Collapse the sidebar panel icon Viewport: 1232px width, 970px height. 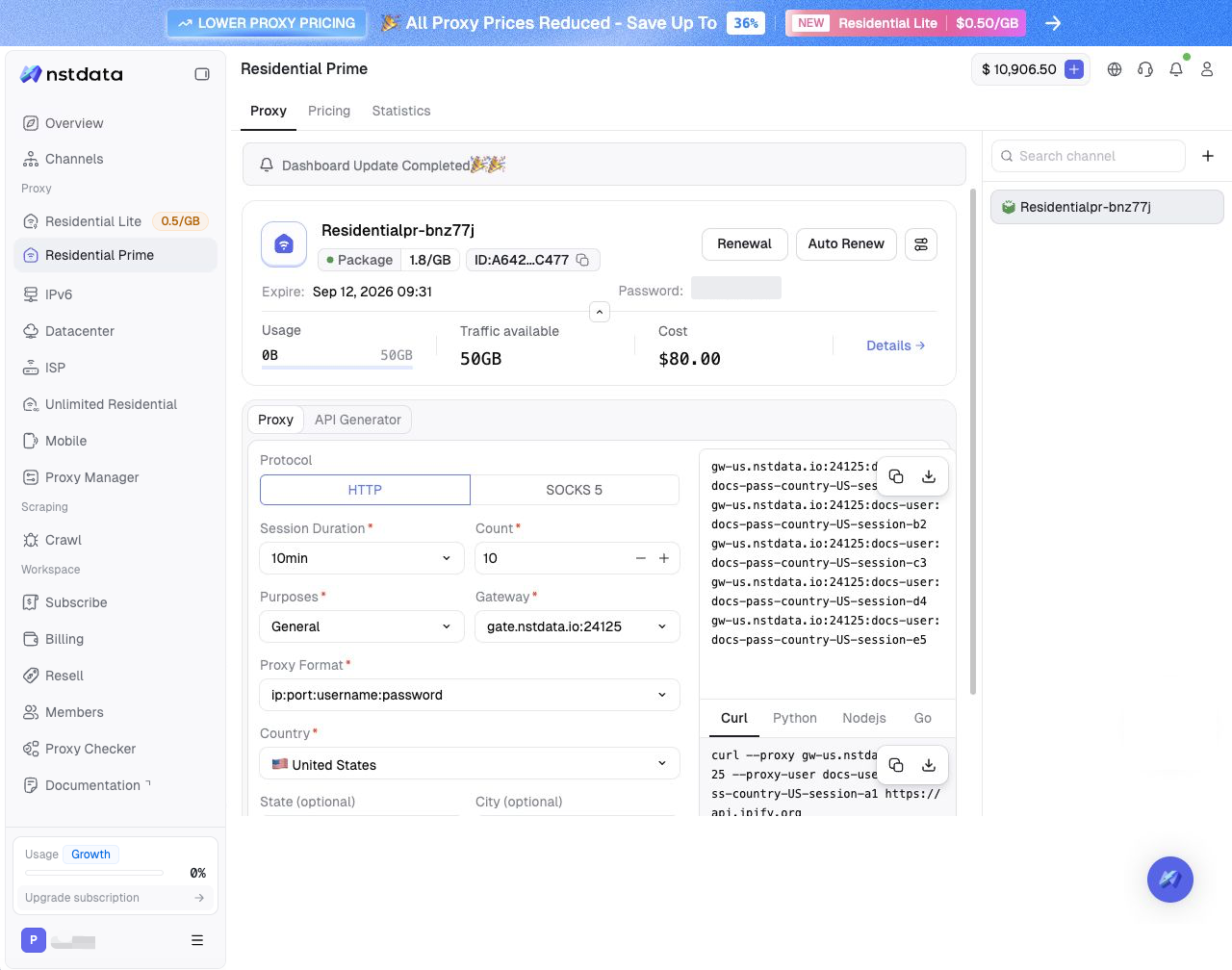[202, 74]
